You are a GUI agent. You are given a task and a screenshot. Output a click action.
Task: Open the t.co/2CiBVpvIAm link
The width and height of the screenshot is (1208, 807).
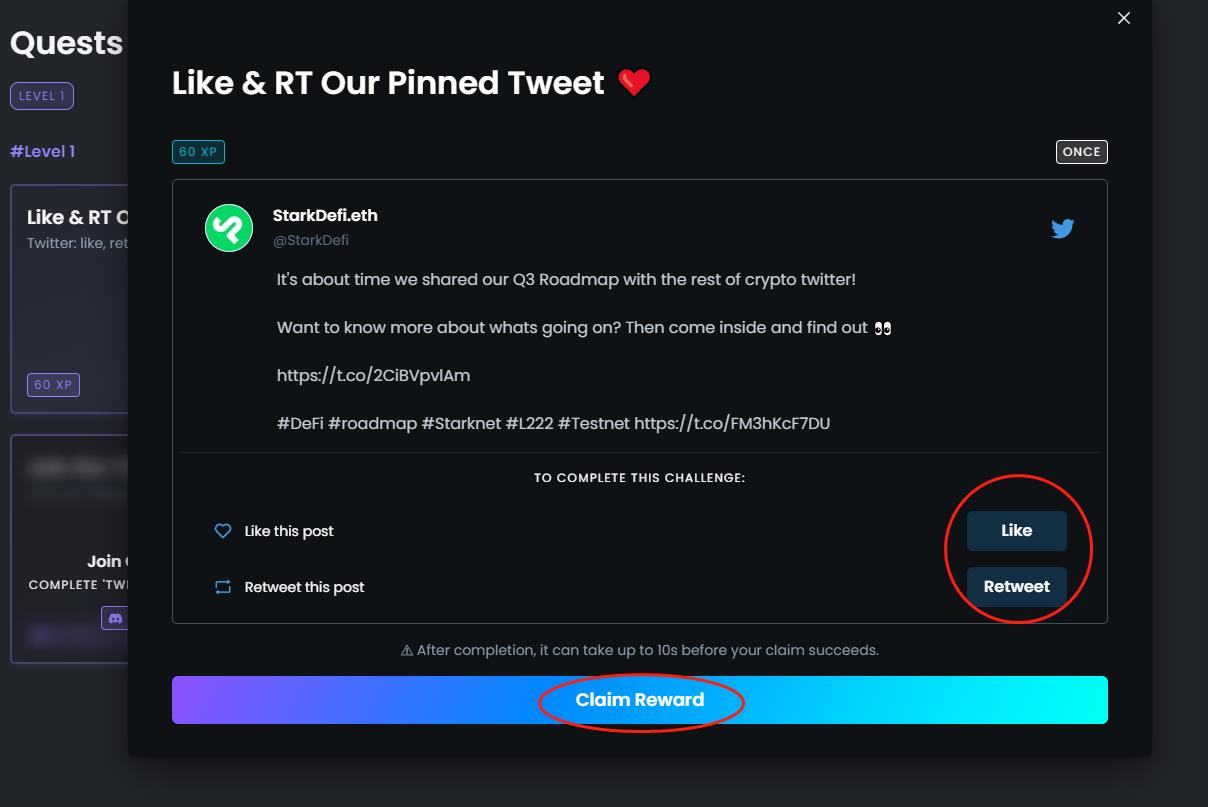(373, 376)
